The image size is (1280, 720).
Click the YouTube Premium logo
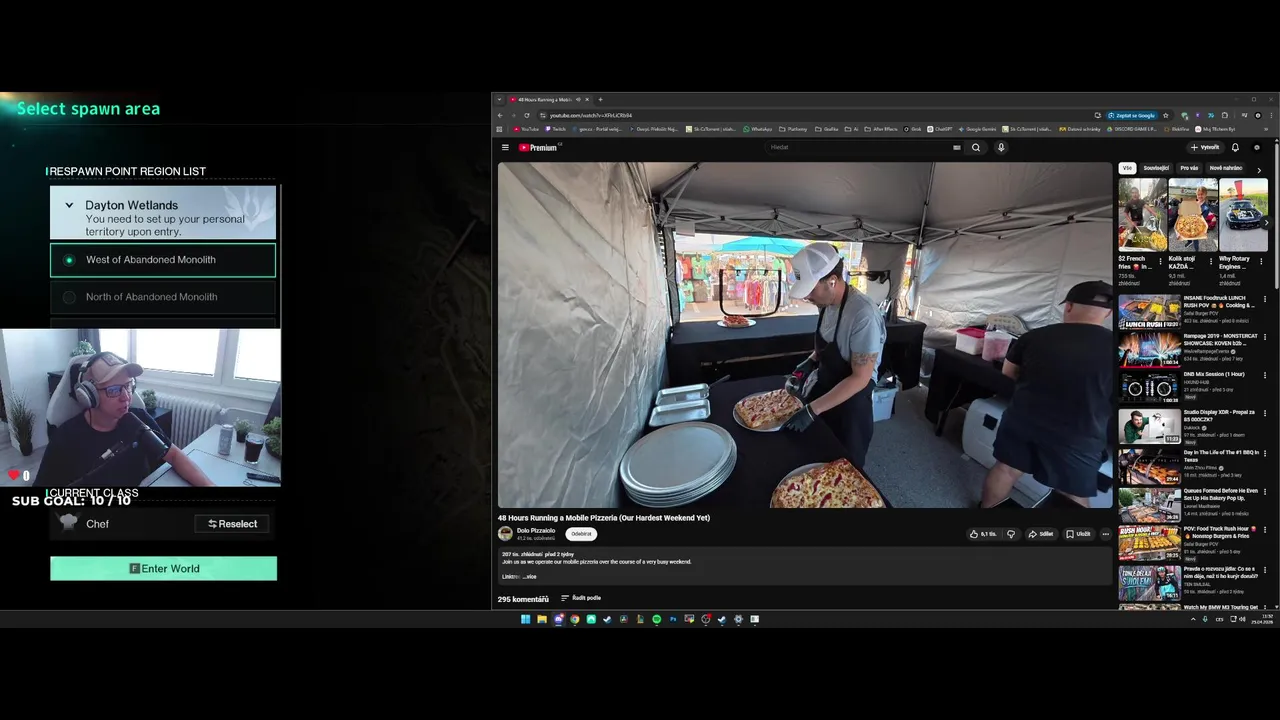pyautogui.click(x=538, y=147)
